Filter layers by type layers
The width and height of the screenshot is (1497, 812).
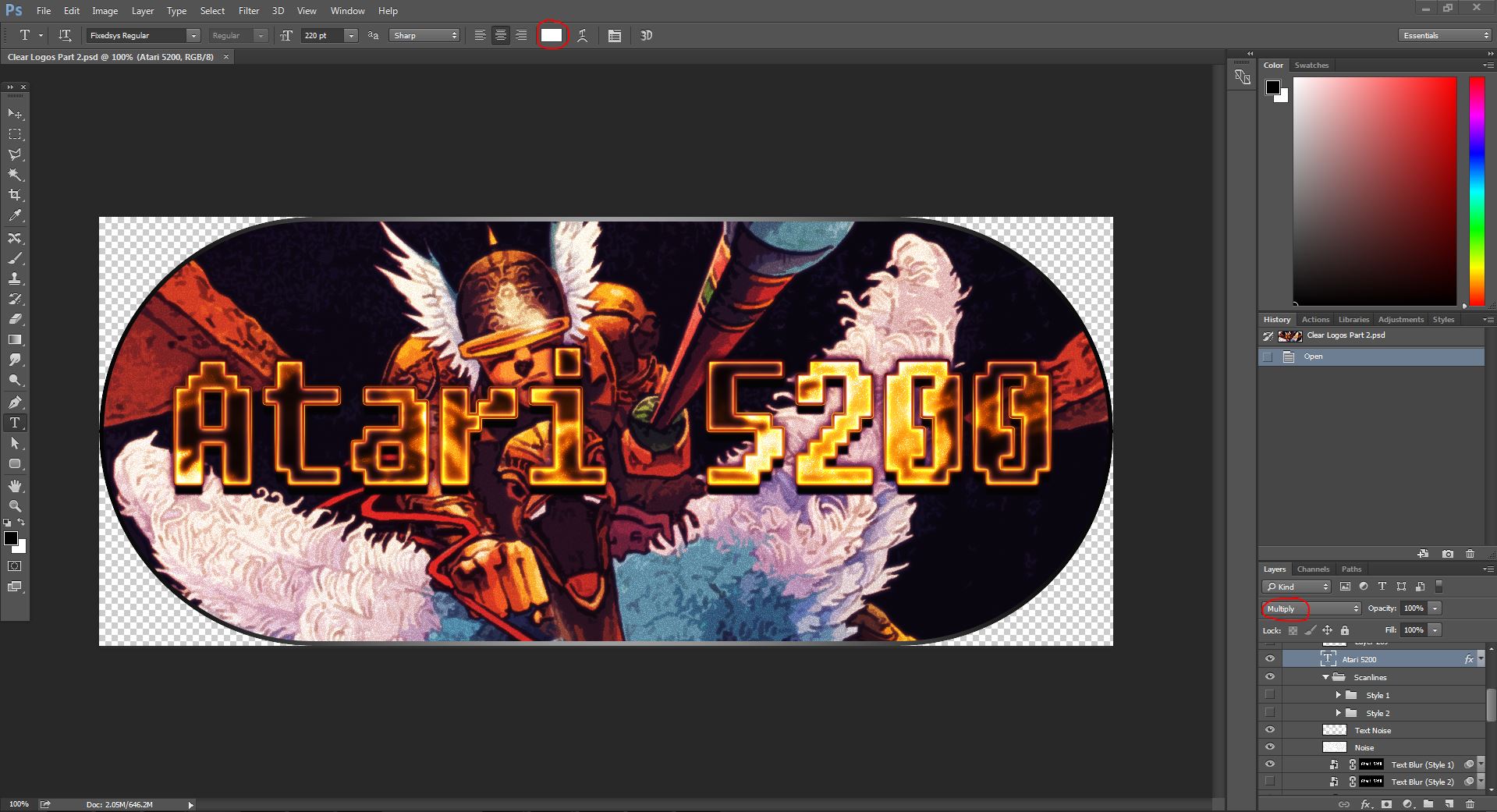pyautogui.click(x=1382, y=587)
